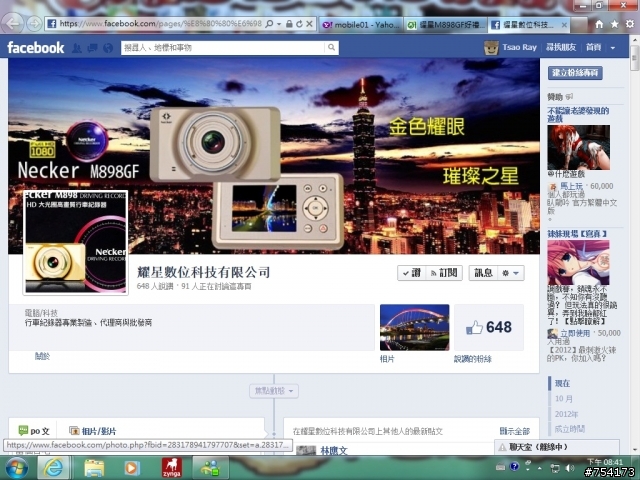640x480 pixels.
Task: Click the 說讚的粉絲 label link
Action: (x=473, y=359)
